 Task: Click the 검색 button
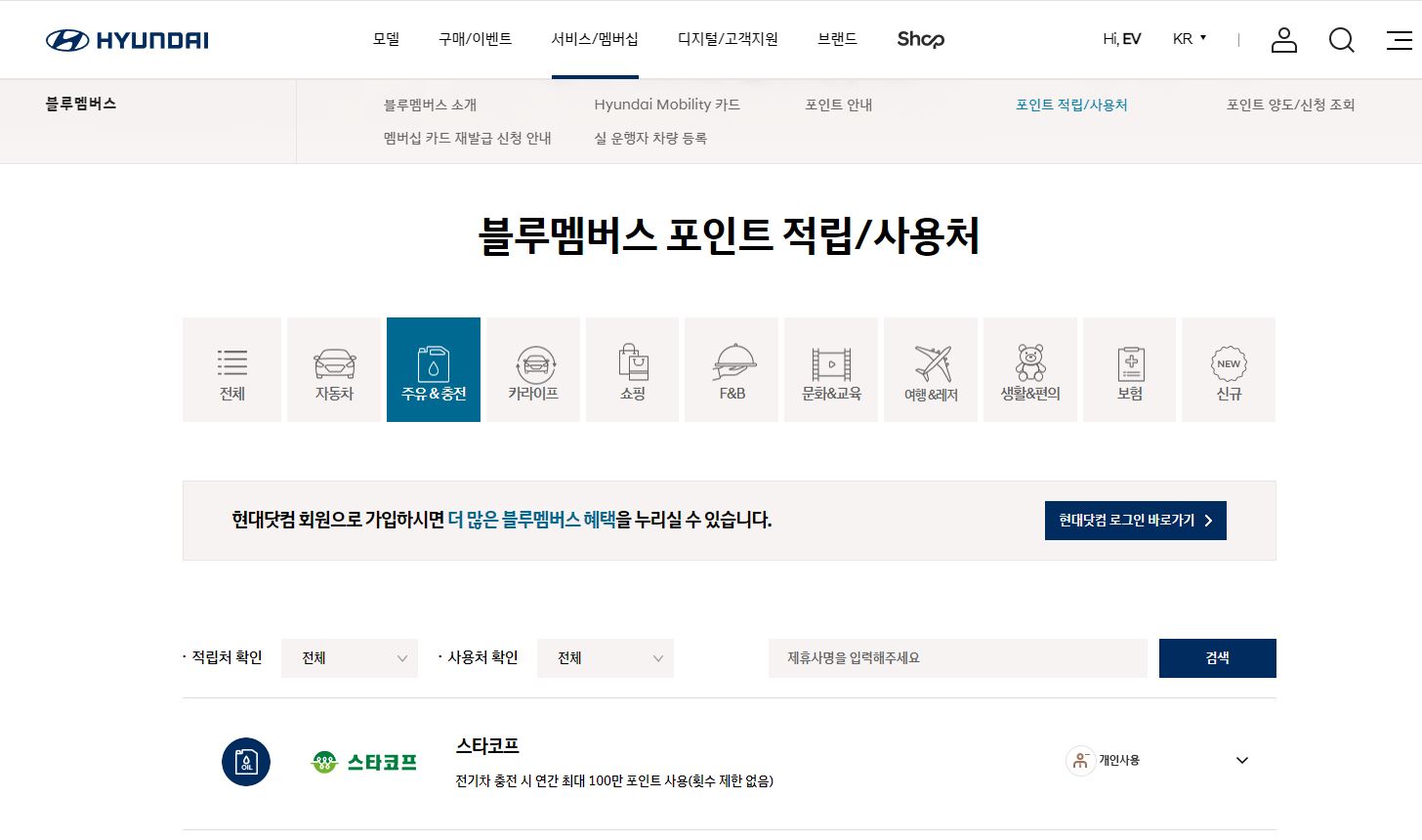click(x=1218, y=658)
